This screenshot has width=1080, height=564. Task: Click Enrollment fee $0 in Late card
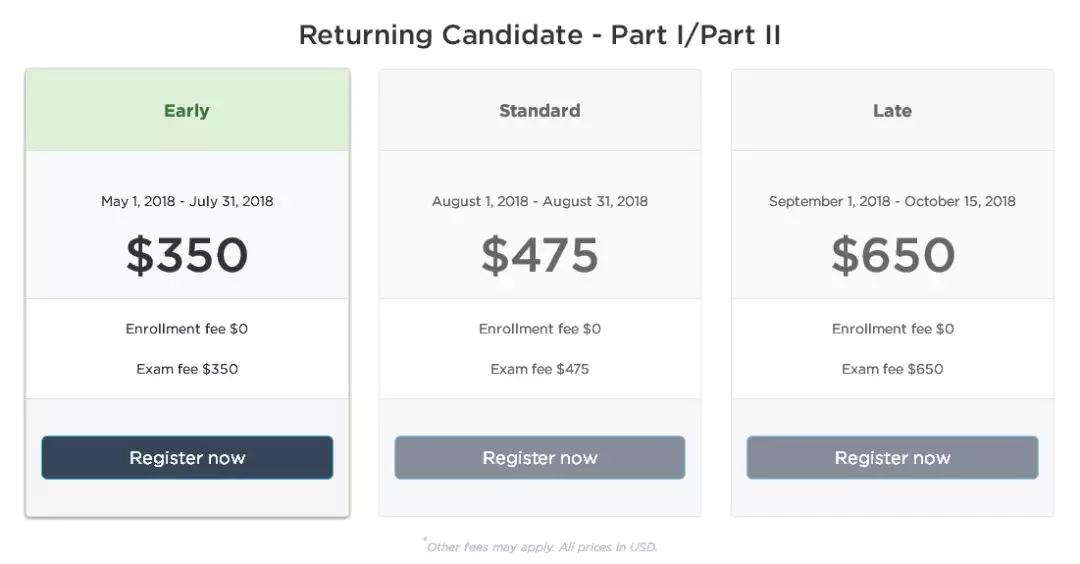tap(893, 329)
